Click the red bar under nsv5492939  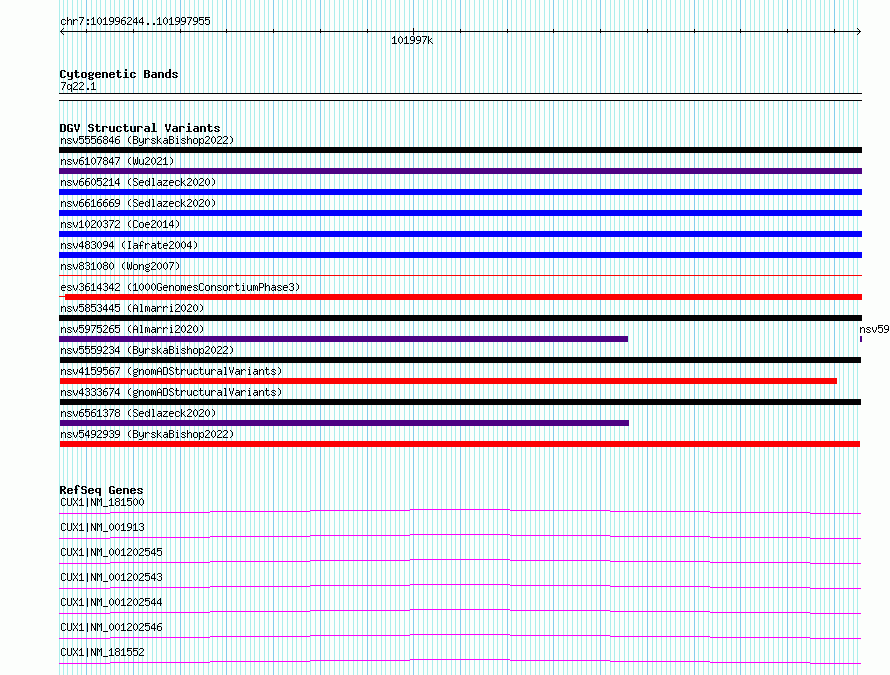(x=460, y=444)
